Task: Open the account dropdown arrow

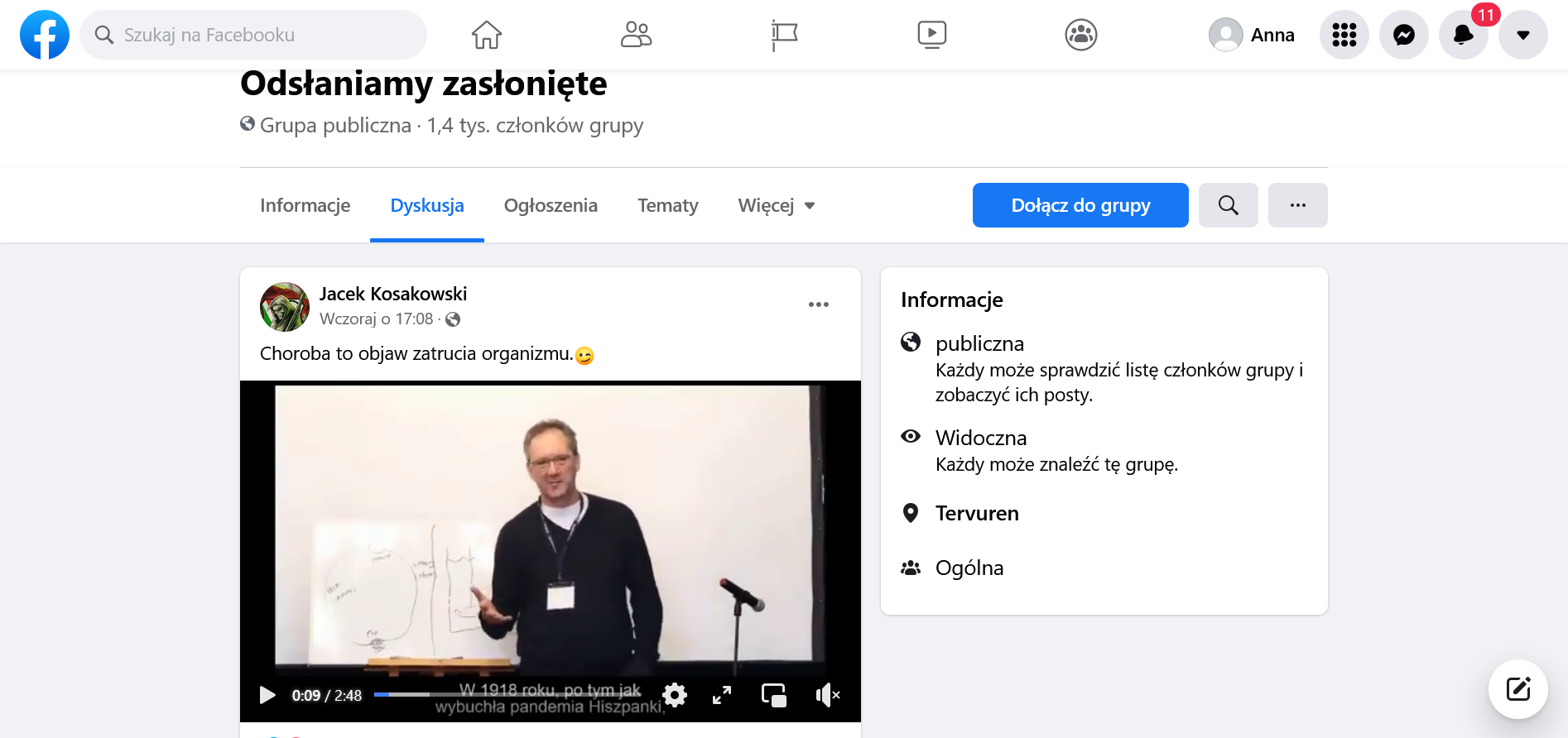Action: coord(1523,35)
